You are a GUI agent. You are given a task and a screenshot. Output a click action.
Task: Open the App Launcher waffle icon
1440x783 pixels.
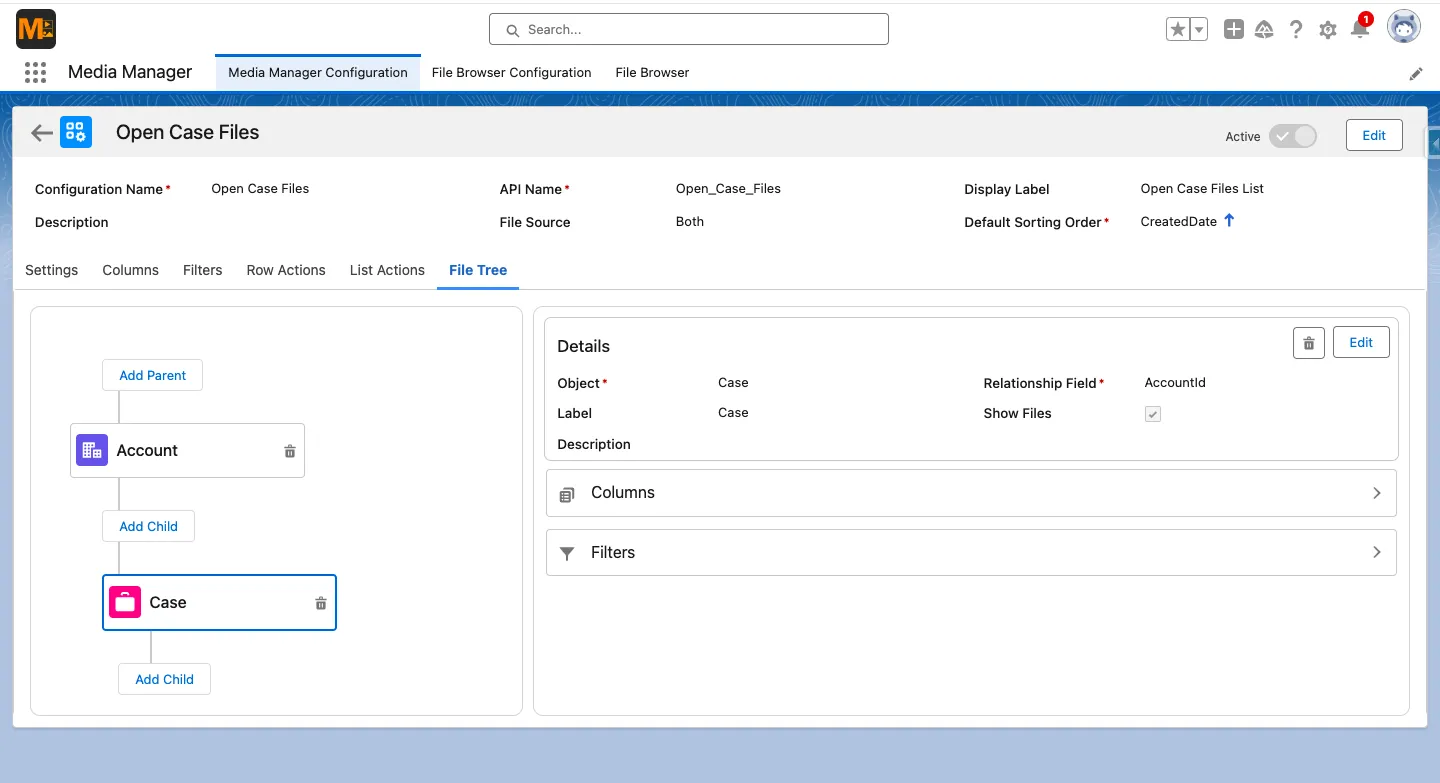pos(35,72)
